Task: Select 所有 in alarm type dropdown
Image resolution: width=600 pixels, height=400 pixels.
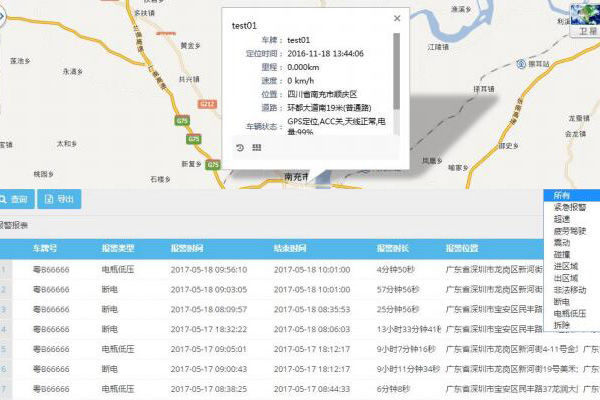Action: [x=563, y=195]
